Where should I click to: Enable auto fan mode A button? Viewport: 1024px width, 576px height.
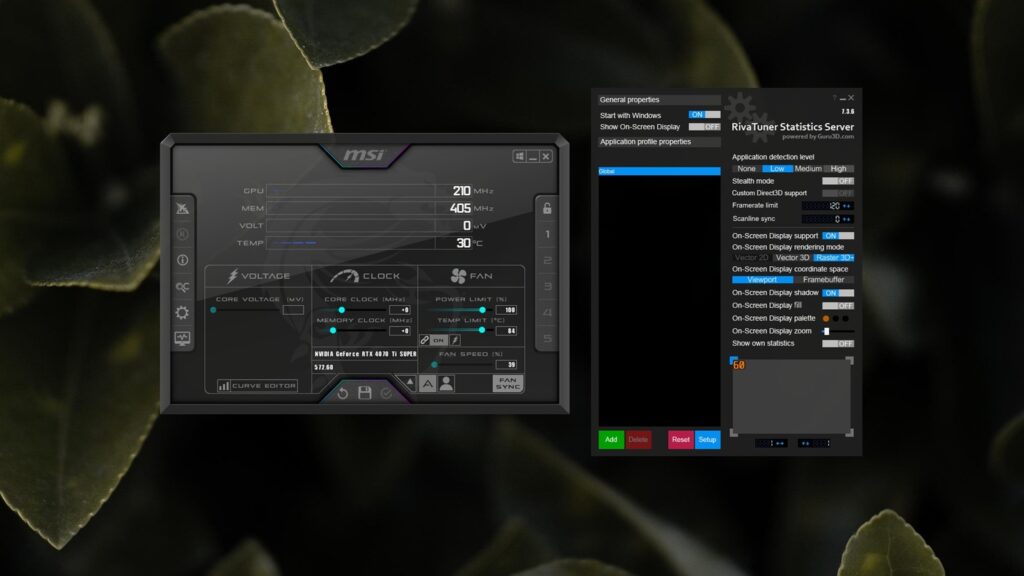point(427,384)
